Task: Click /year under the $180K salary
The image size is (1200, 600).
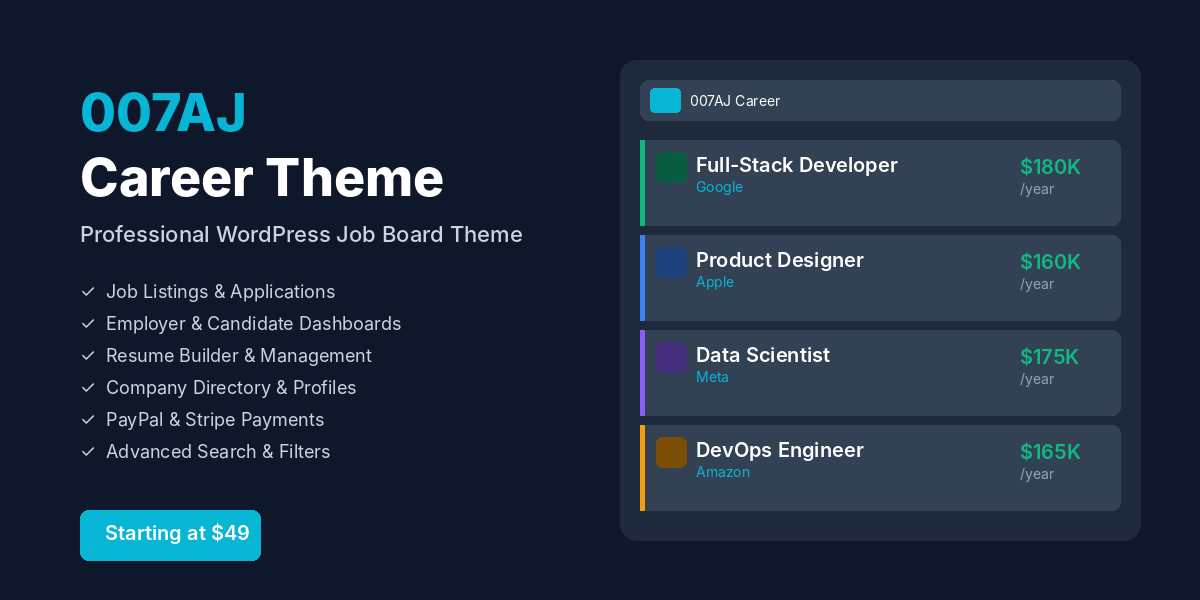Action: (1037, 189)
